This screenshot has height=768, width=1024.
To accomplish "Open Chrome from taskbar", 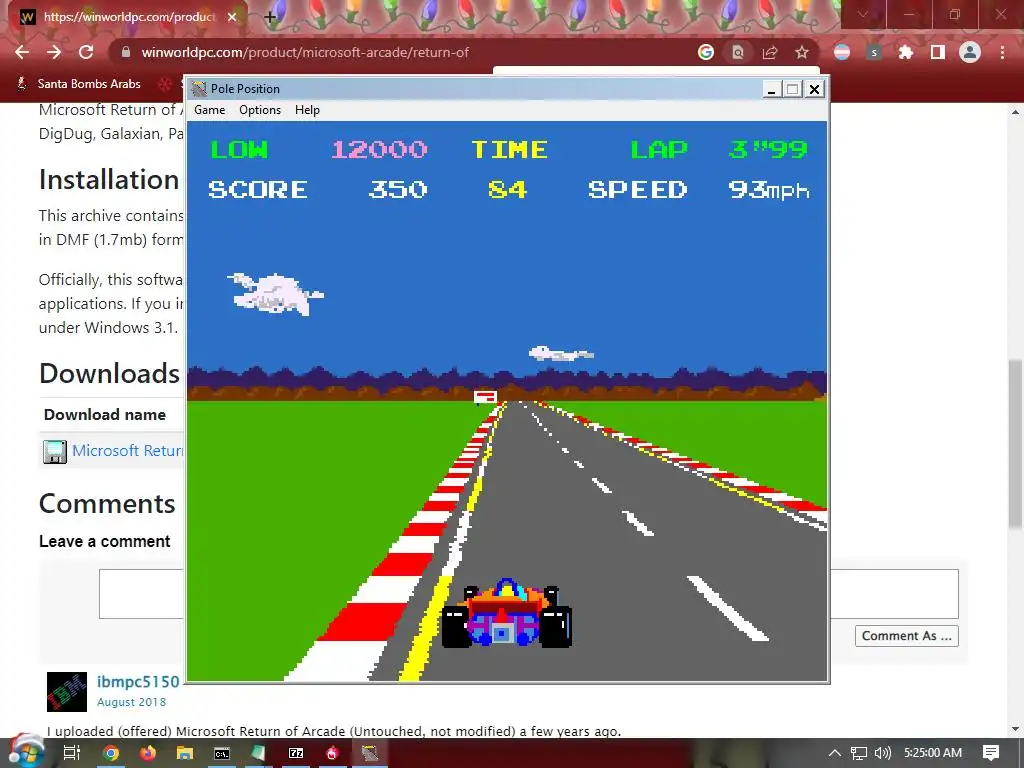I will tap(111, 753).
